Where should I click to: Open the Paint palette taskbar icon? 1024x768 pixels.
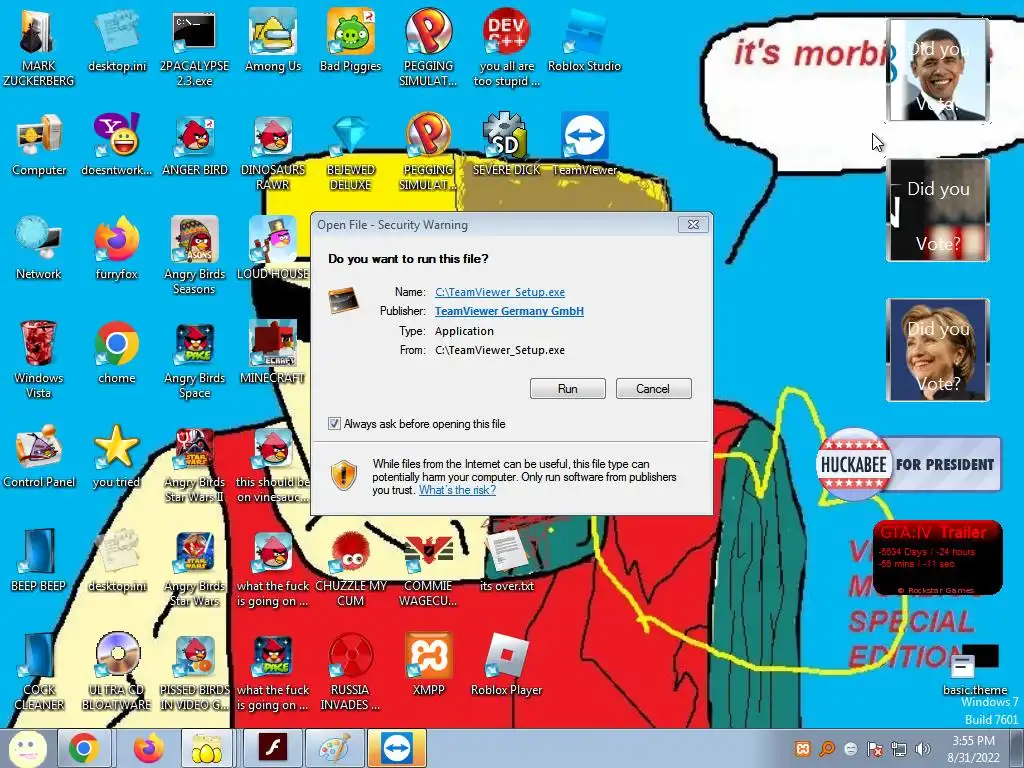click(334, 748)
